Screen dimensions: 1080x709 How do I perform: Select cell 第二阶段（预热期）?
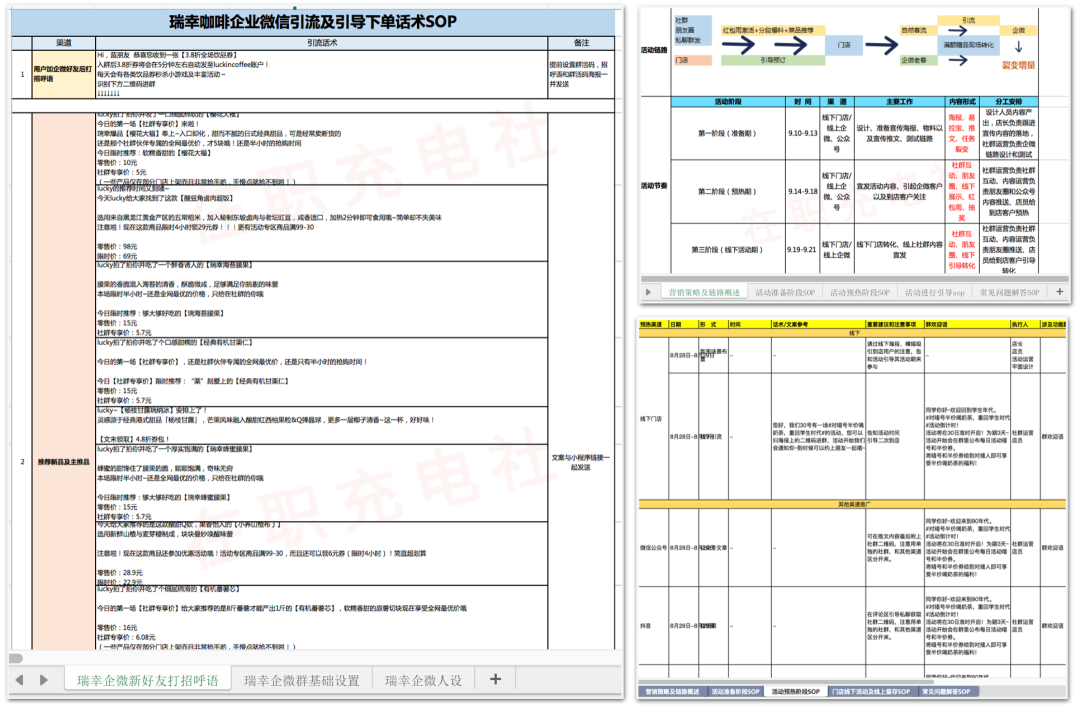(728, 192)
